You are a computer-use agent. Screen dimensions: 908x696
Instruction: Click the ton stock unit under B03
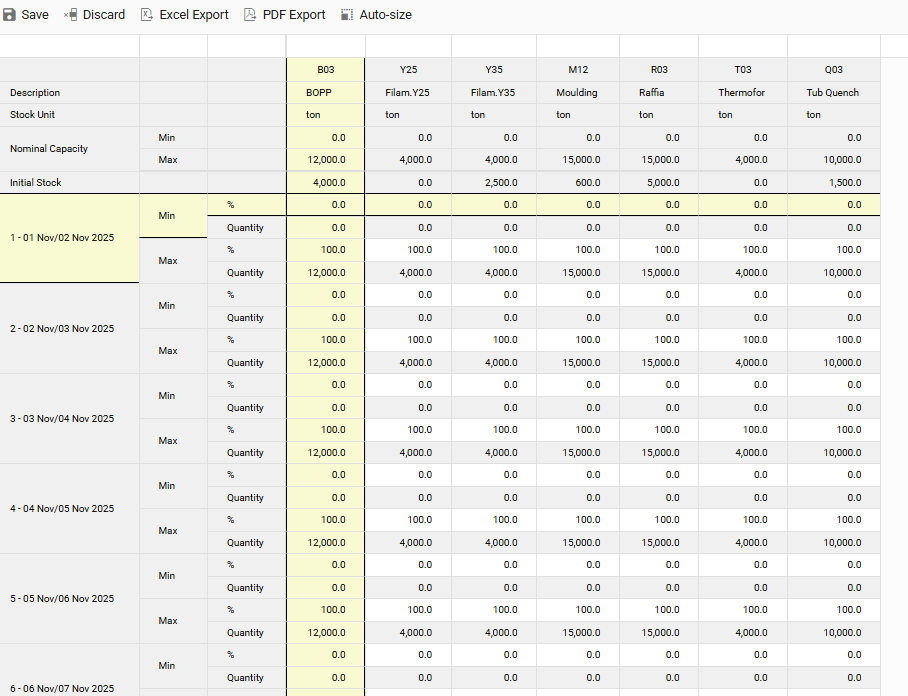(325, 115)
